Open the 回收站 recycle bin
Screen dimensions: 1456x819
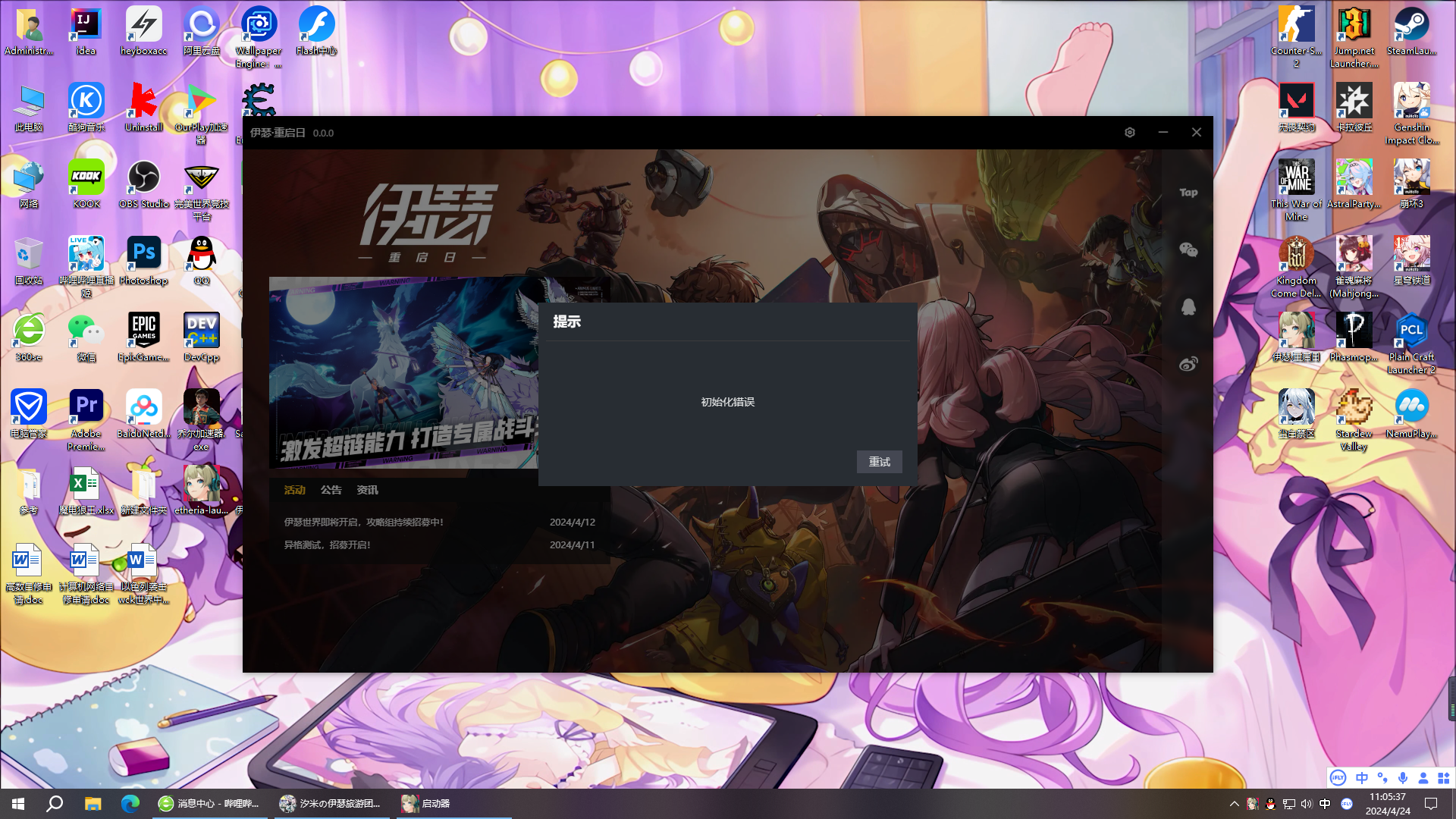[x=28, y=261]
